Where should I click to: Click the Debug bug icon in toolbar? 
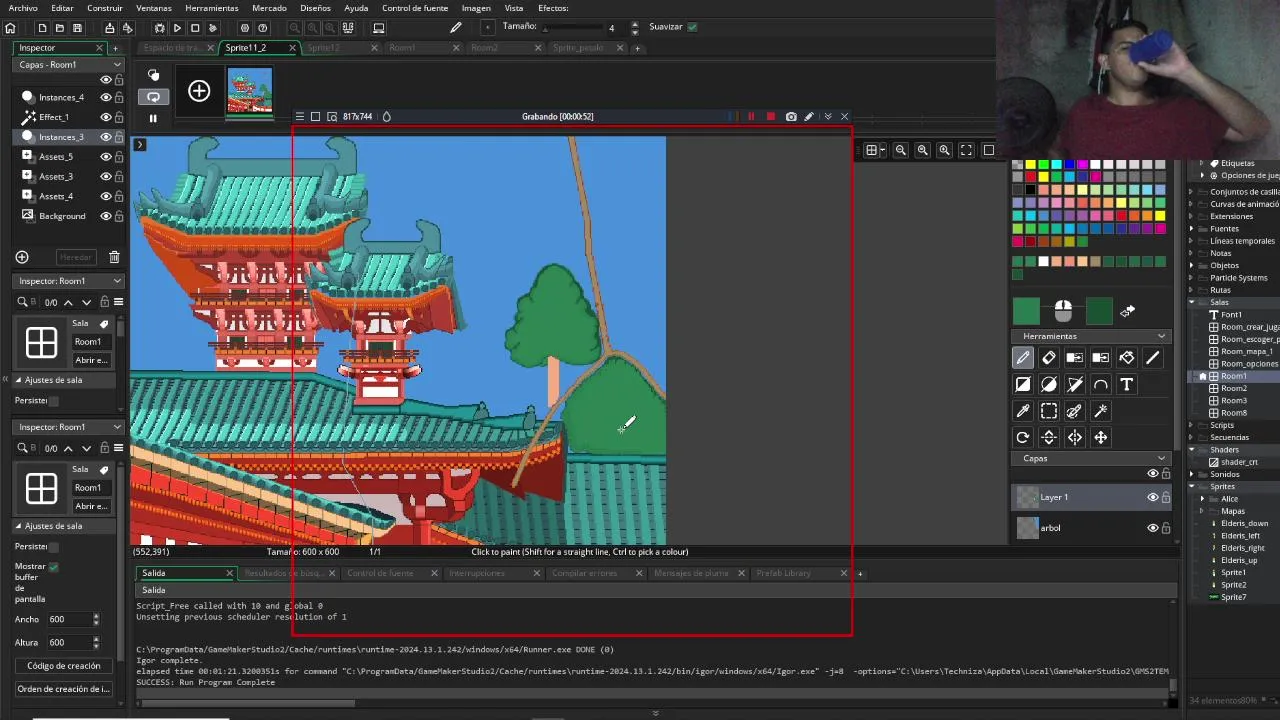(160, 28)
